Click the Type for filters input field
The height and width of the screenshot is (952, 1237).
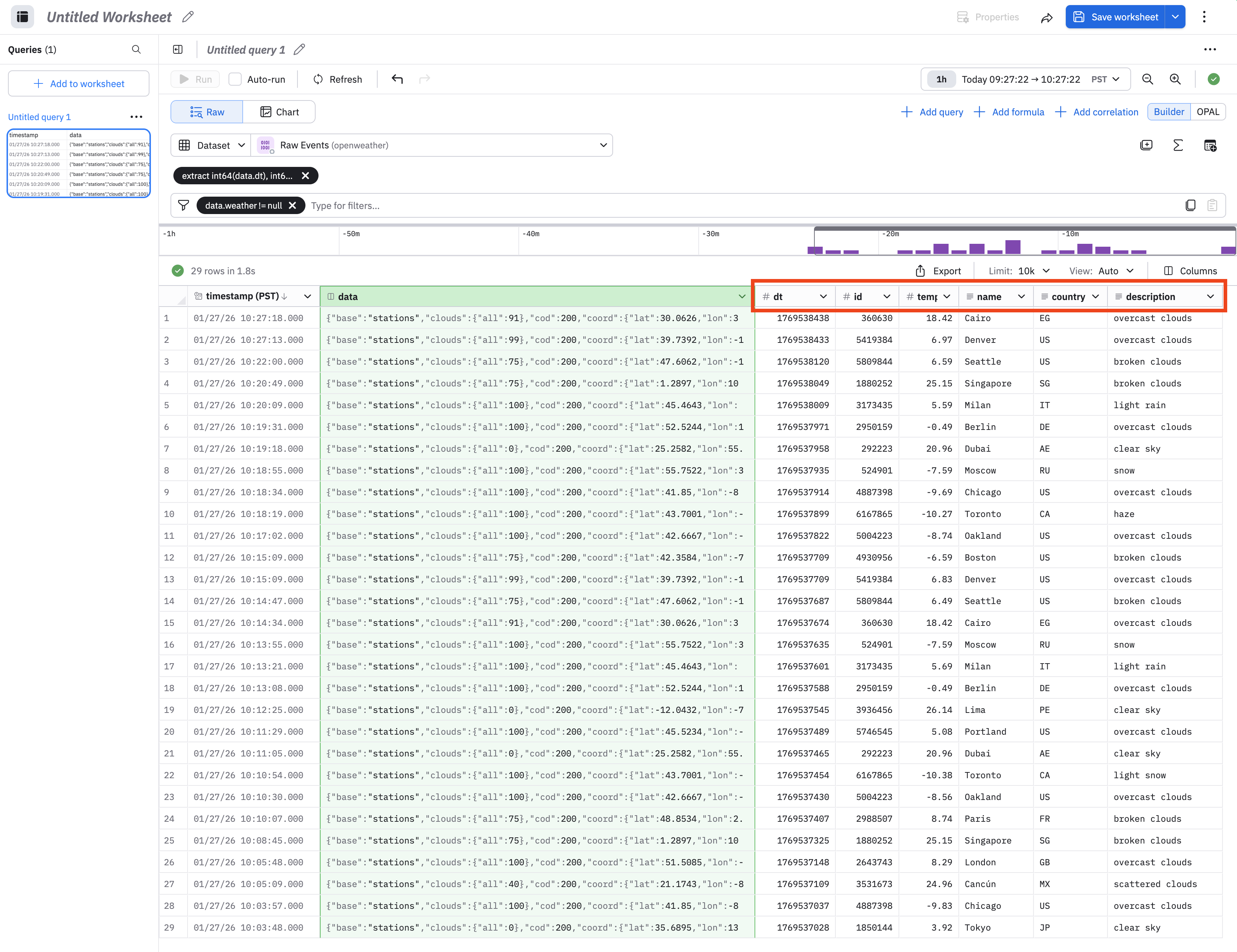[680, 206]
